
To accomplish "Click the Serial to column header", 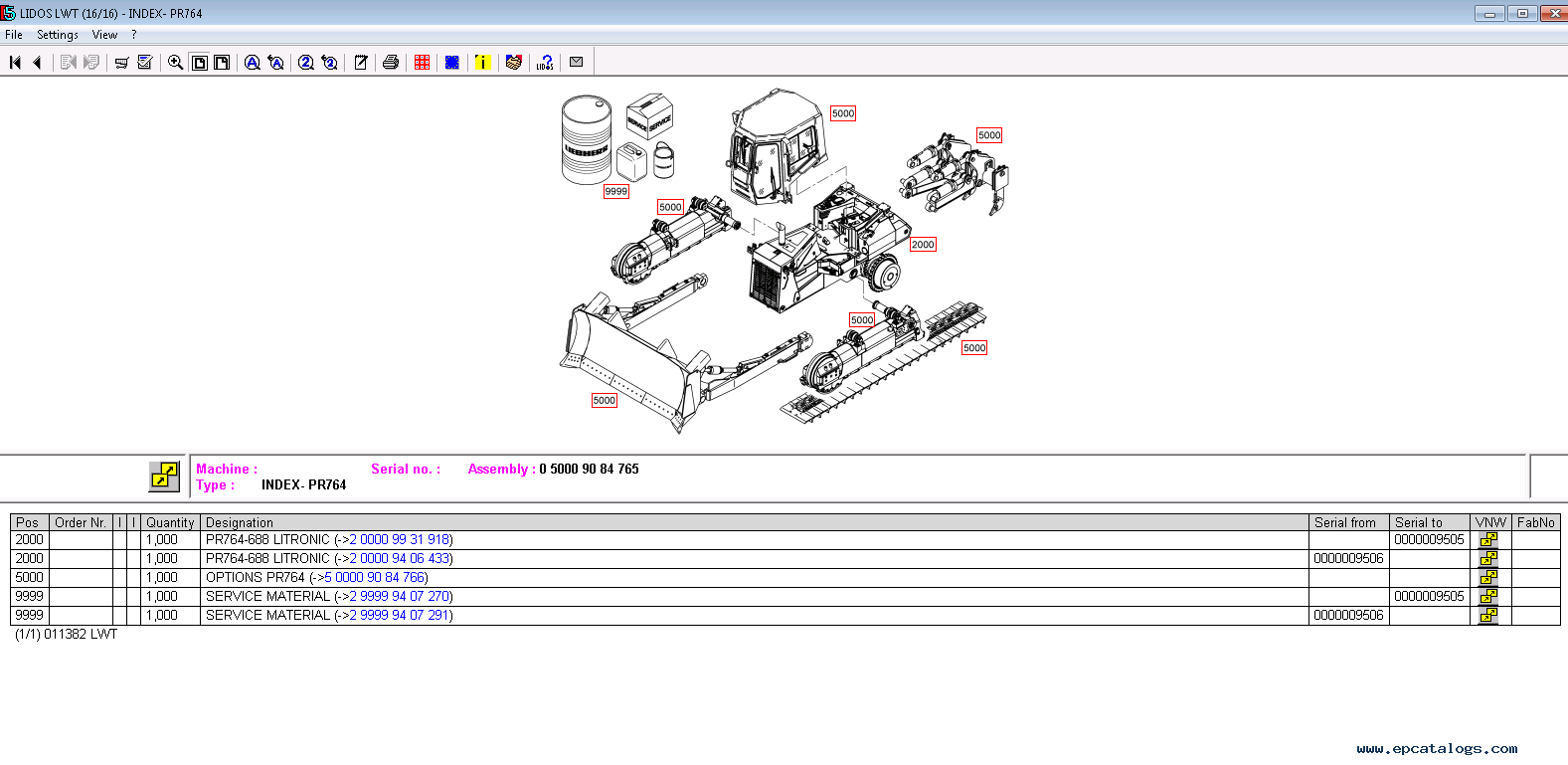I will 1430,522.
